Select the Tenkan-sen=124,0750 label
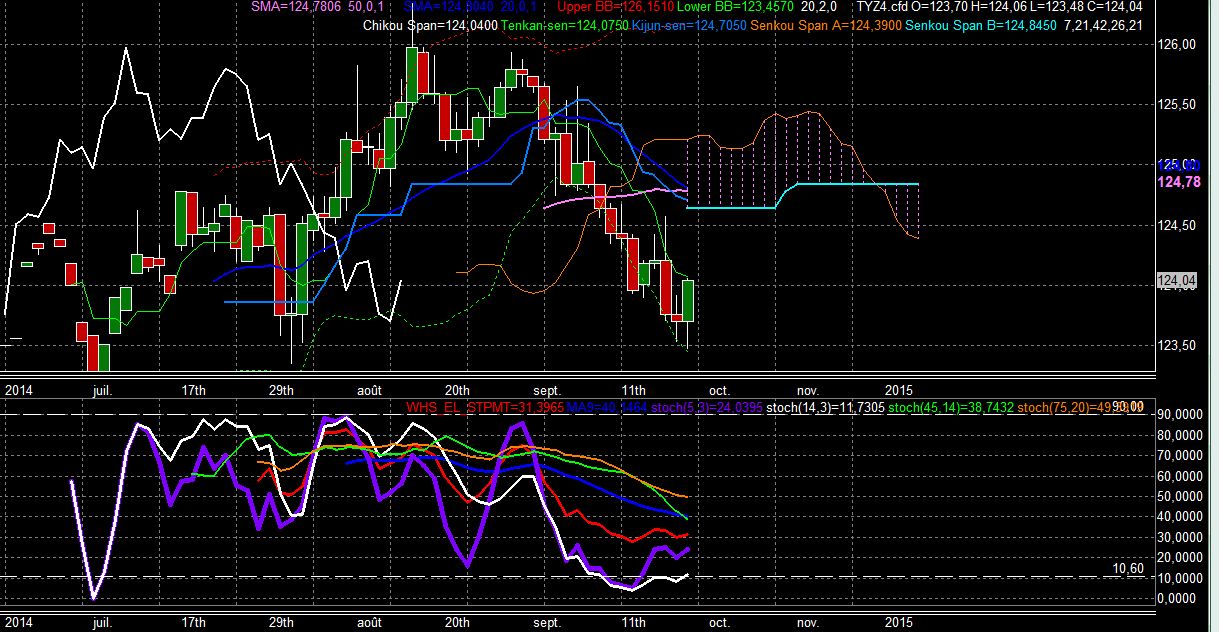The image size is (1219, 632). tap(565, 25)
